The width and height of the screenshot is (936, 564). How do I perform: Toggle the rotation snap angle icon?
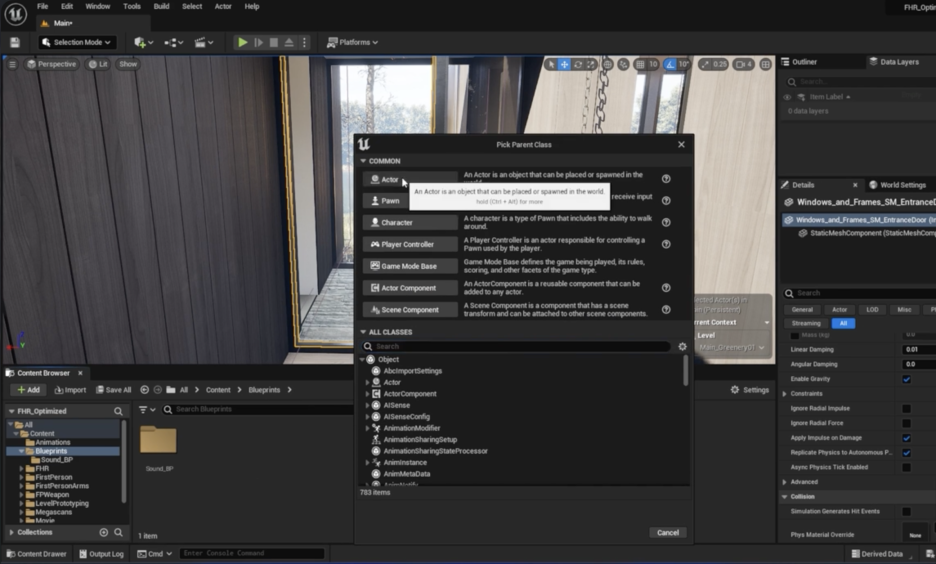[670, 64]
